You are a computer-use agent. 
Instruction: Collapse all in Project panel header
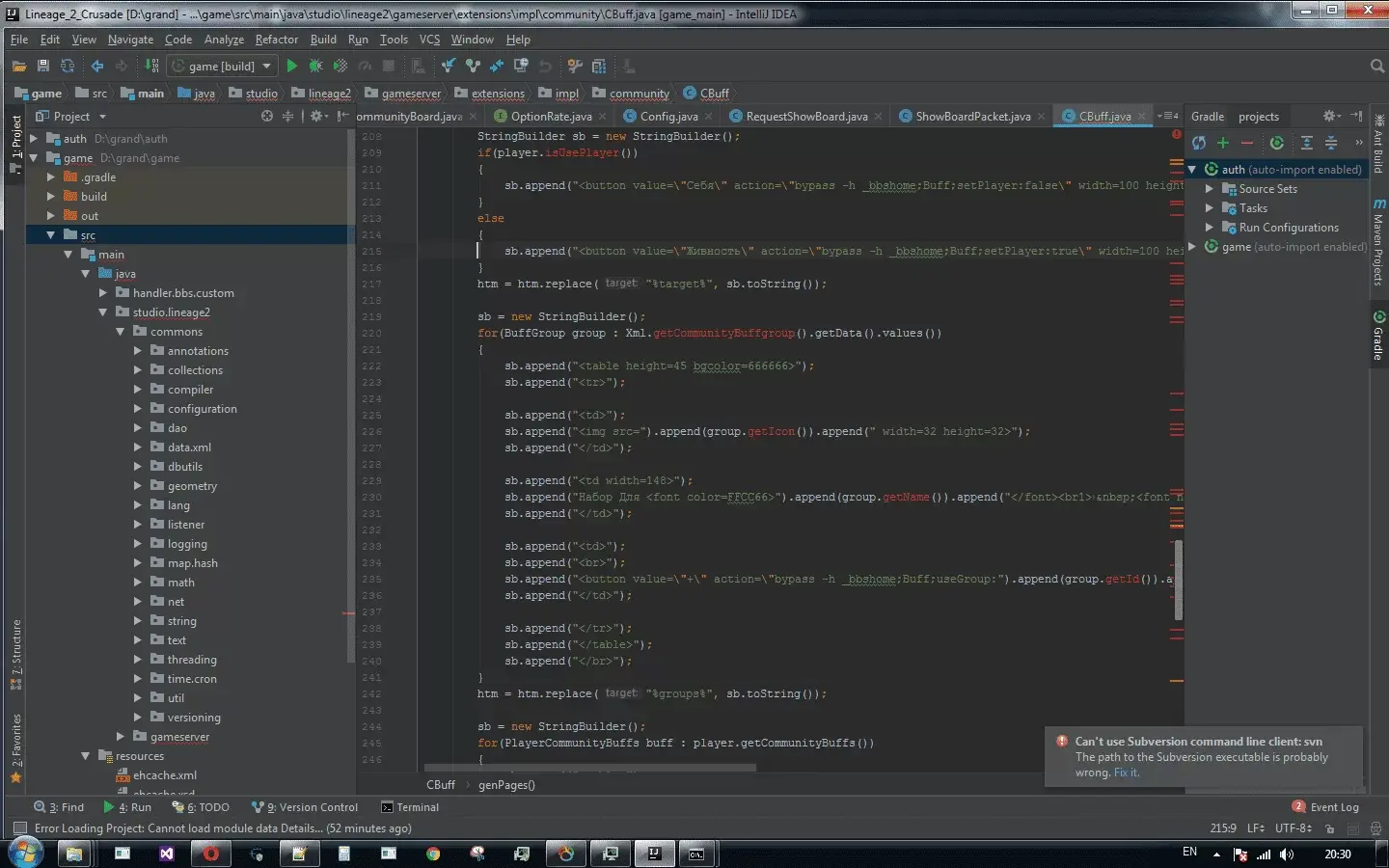coord(287,116)
